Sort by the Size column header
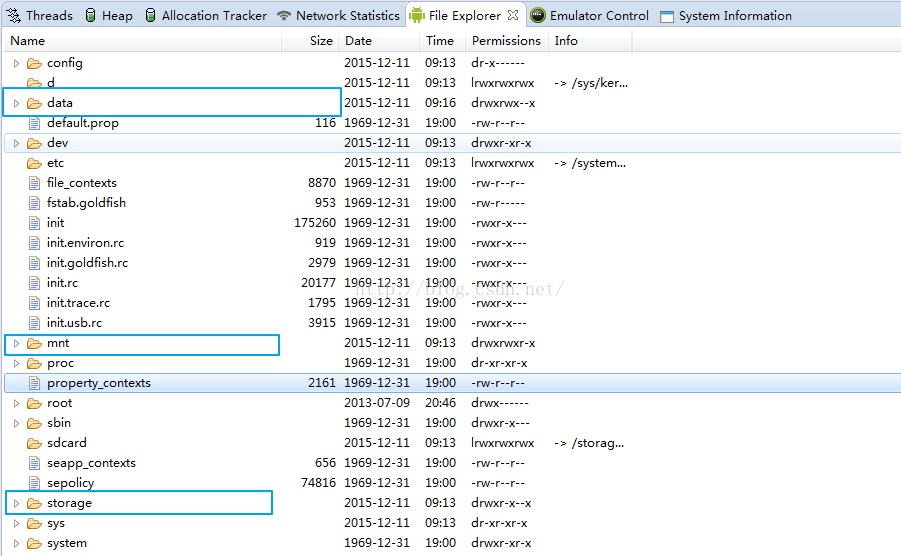 (320, 41)
